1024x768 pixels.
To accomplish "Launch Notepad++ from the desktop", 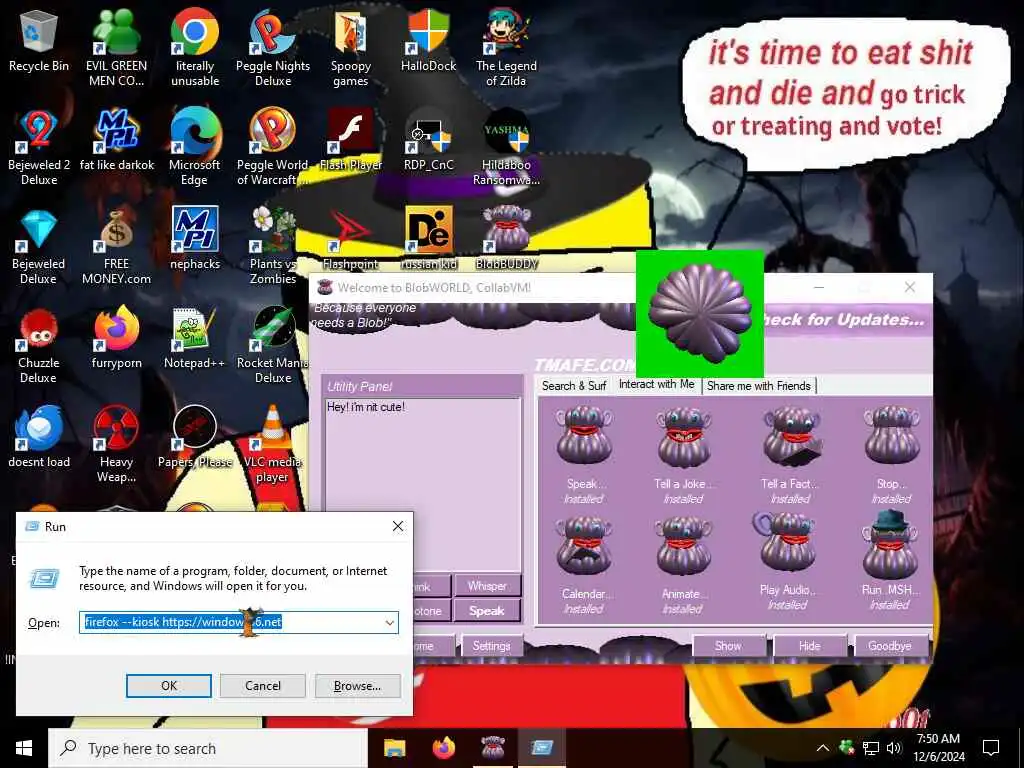I will 195,338.
